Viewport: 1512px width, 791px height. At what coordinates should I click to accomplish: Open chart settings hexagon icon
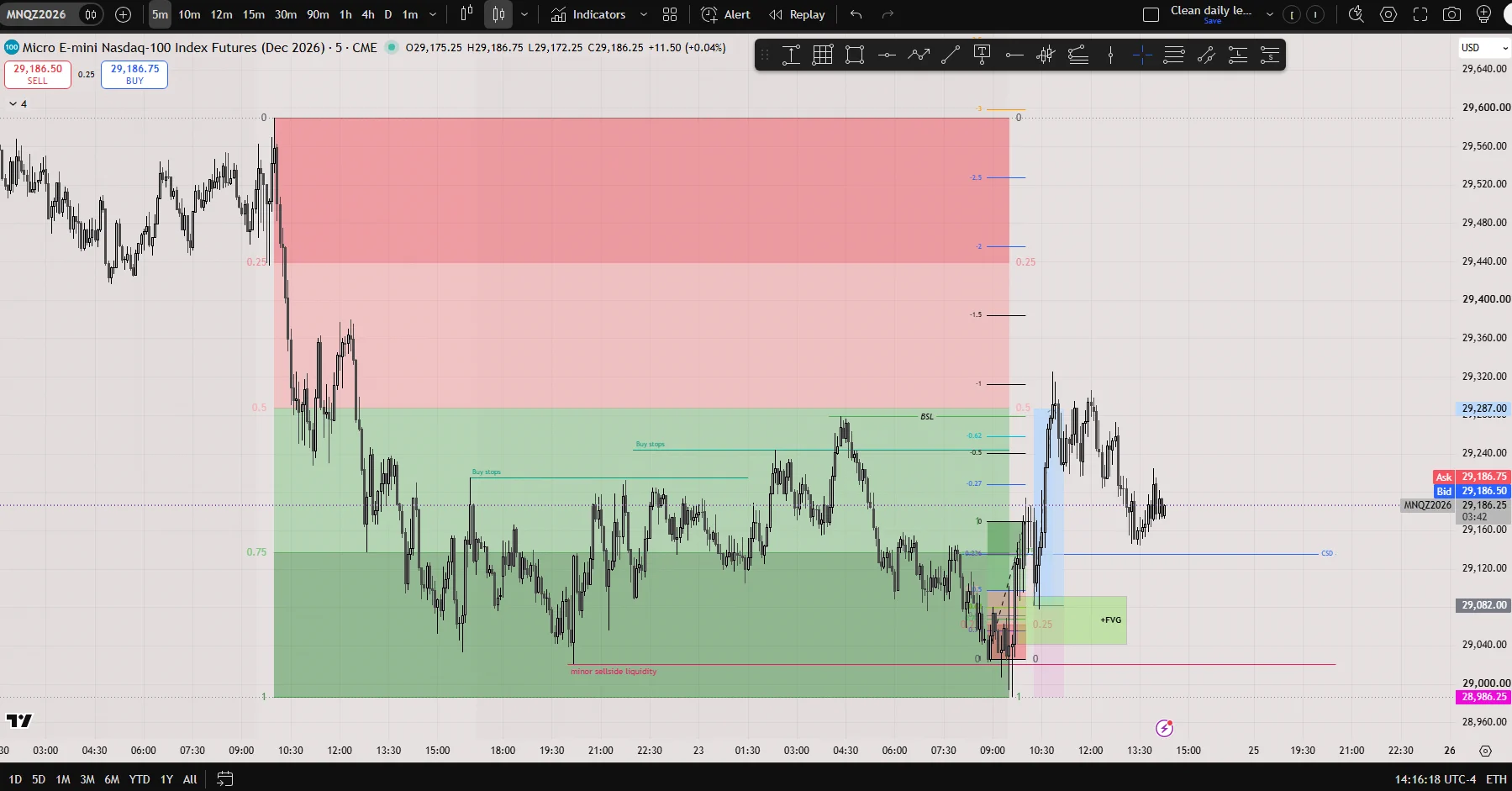1388,14
